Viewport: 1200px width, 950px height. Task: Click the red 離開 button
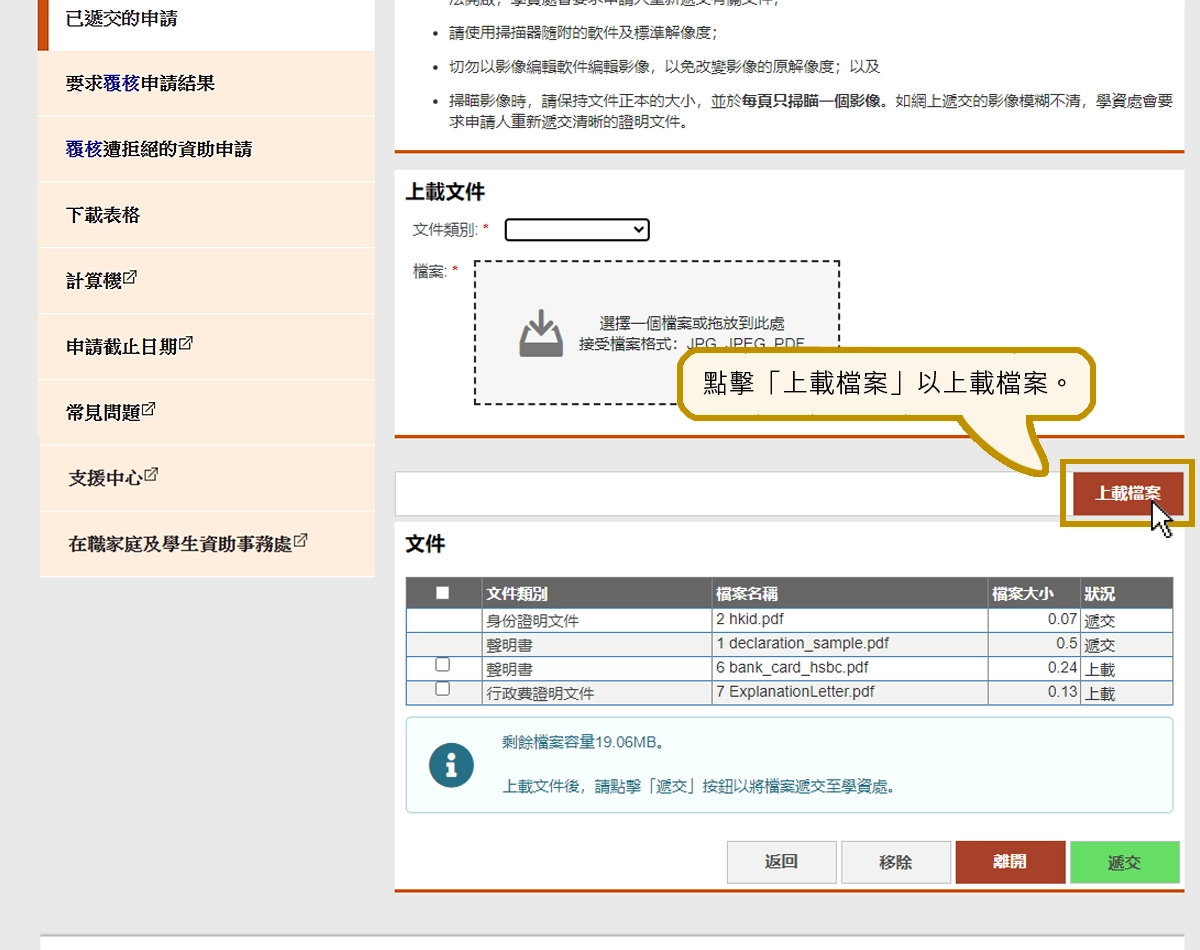(1010, 862)
